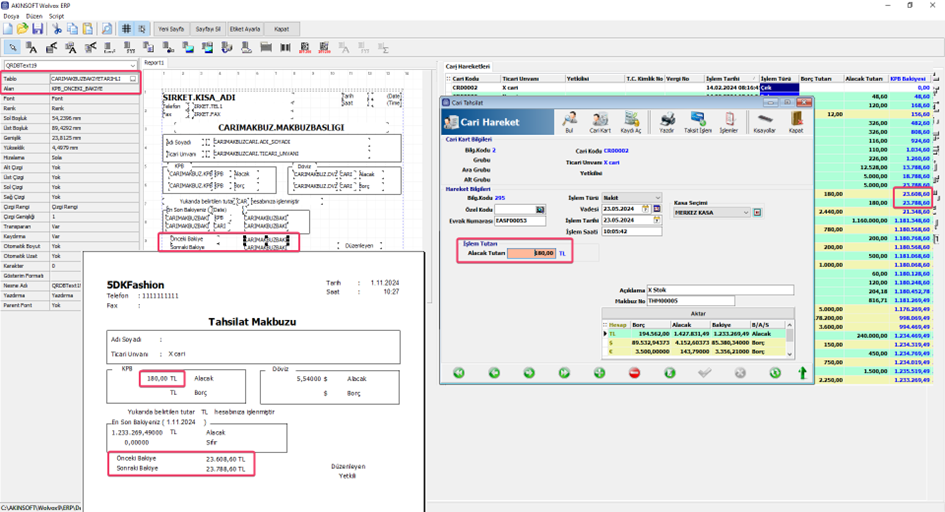
Task: Sort by İşlem Tarihi column header
Action: [x=731, y=79]
